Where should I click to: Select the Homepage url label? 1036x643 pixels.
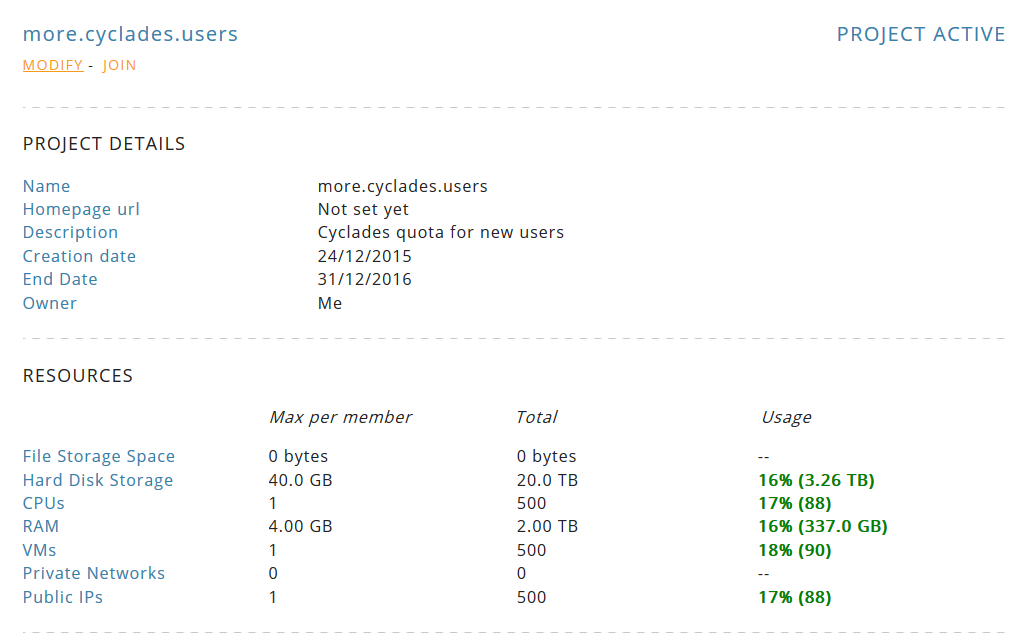point(81,209)
